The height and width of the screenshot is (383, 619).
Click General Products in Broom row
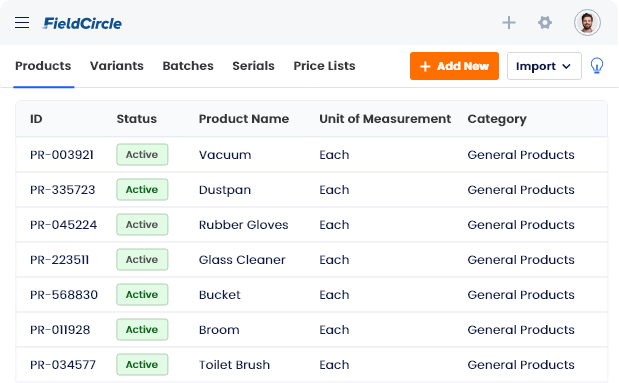(x=521, y=330)
